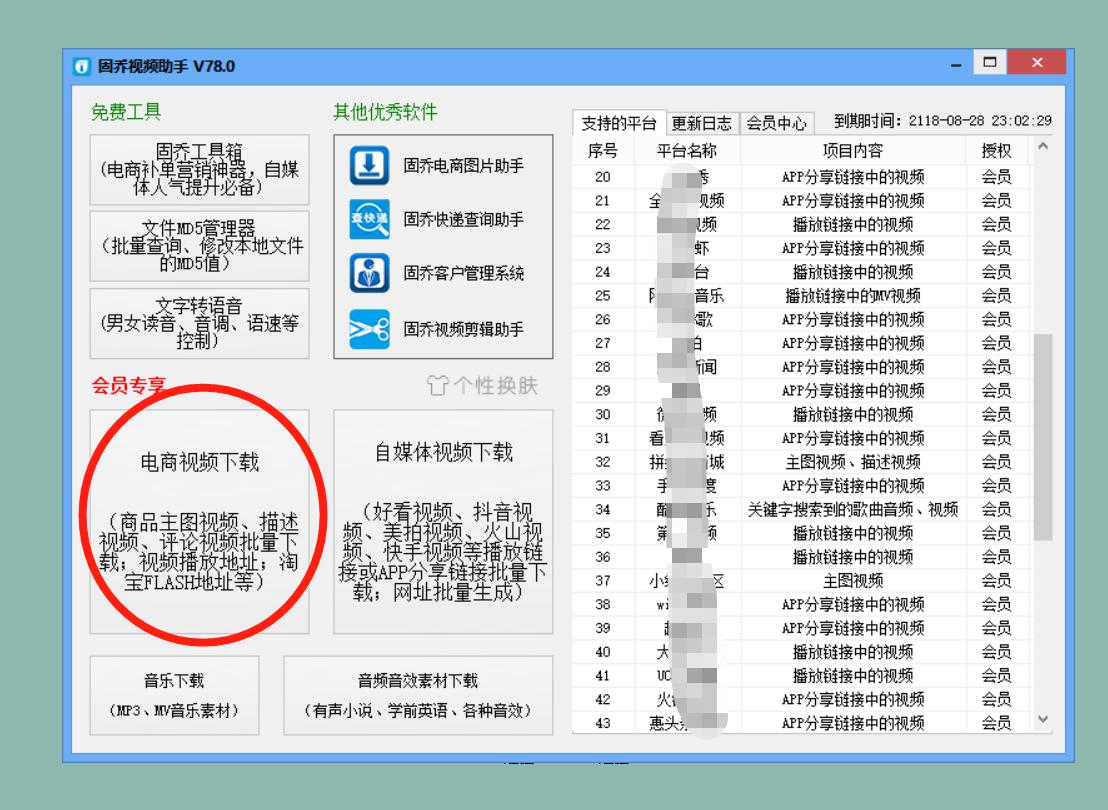This screenshot has height=810, width=1108.
Task: Click the scroll down arrow of platform list
Action: pyautogui.click(x=1043, y=719)
